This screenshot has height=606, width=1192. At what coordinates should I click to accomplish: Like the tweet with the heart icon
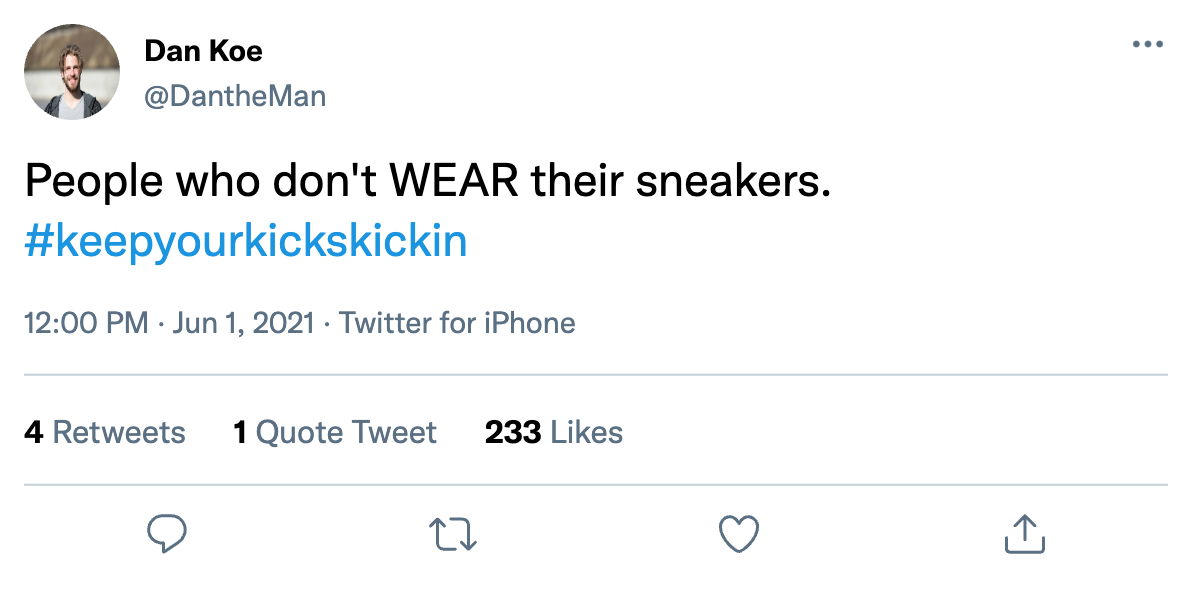[x=739, y=534]
